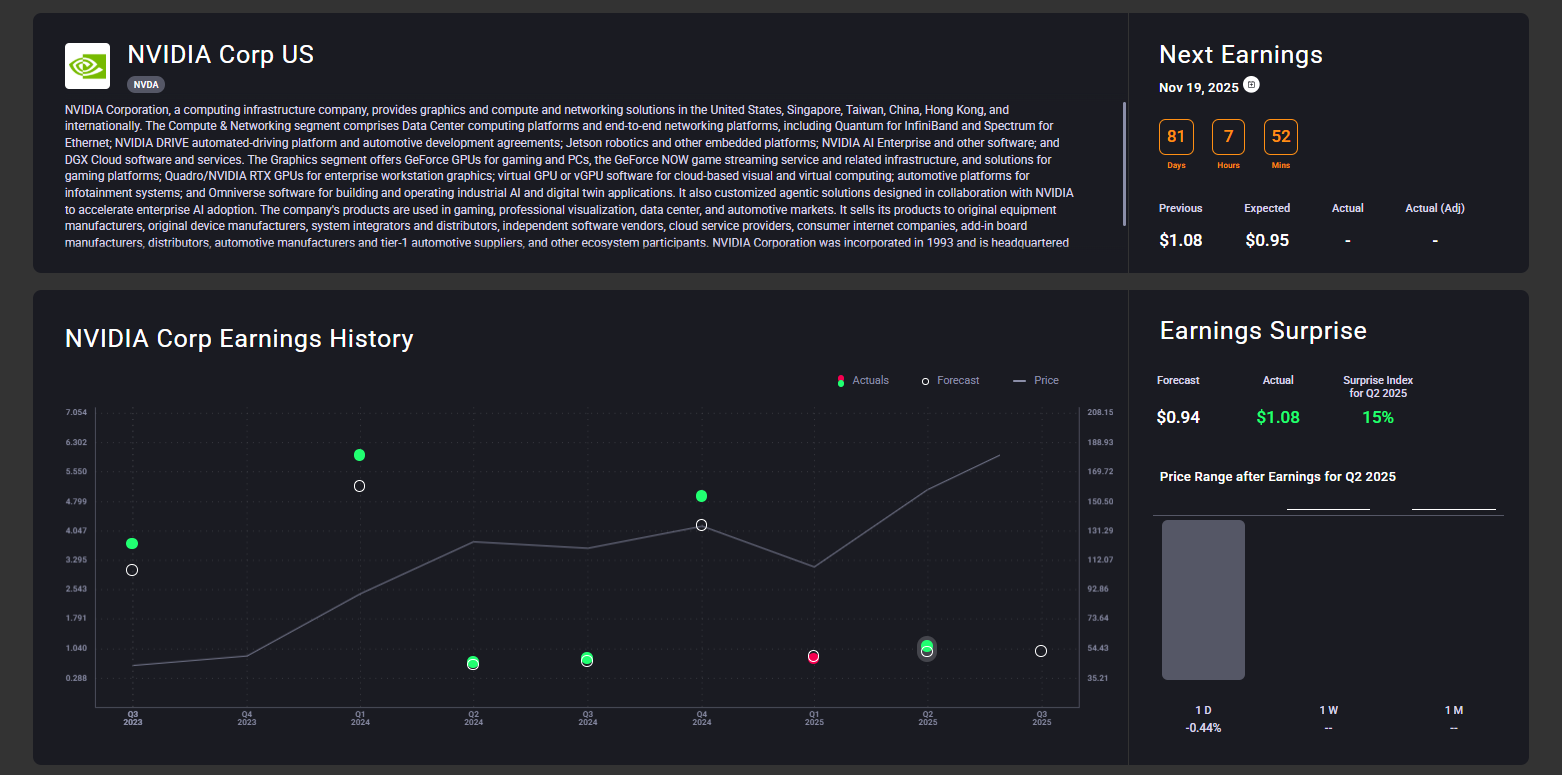This screenshot has height=775, width=1562.
Task: Select the 1 M price range label
Action: pos(1453,710)
